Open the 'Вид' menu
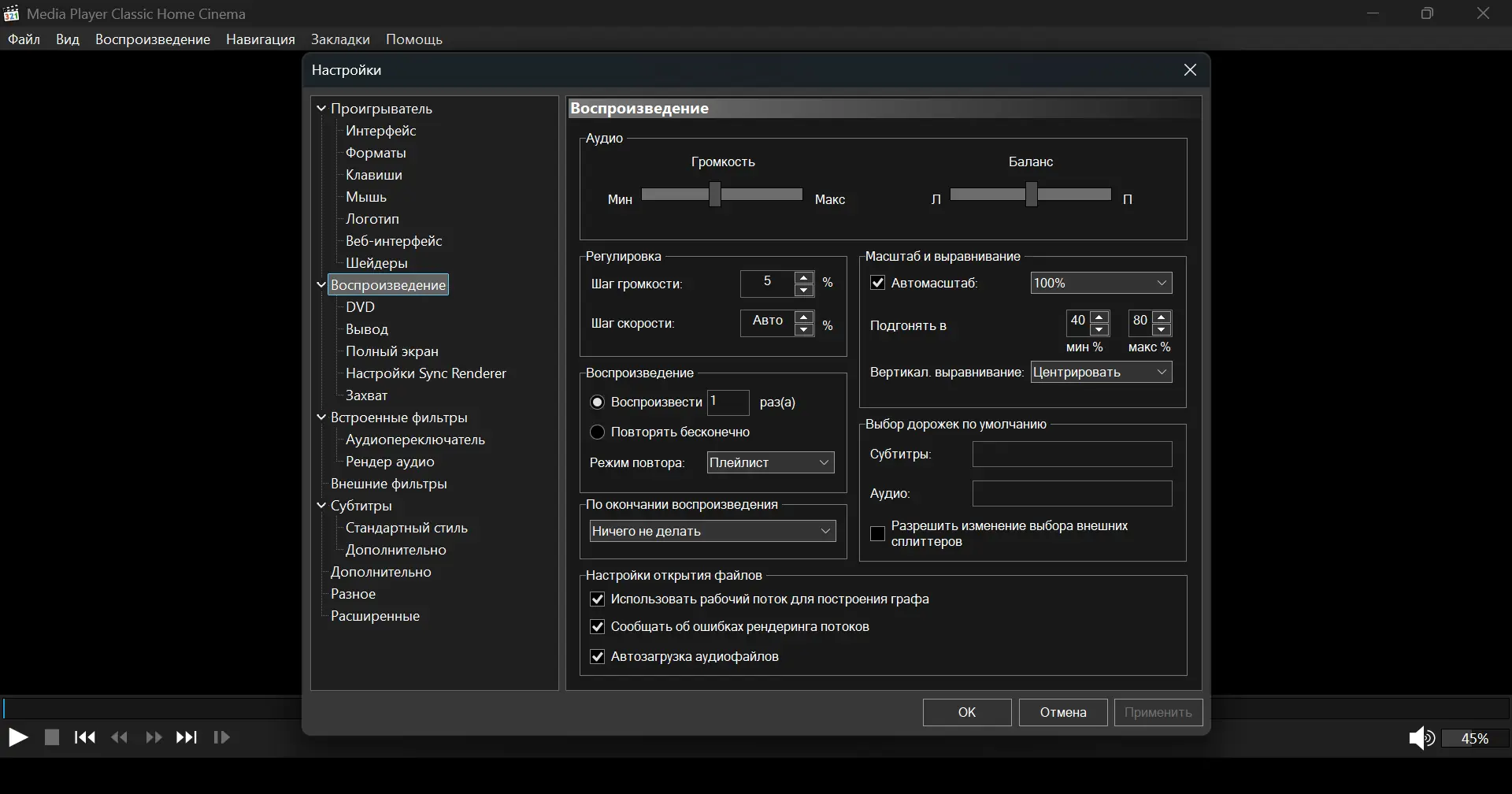 [67, 39]
